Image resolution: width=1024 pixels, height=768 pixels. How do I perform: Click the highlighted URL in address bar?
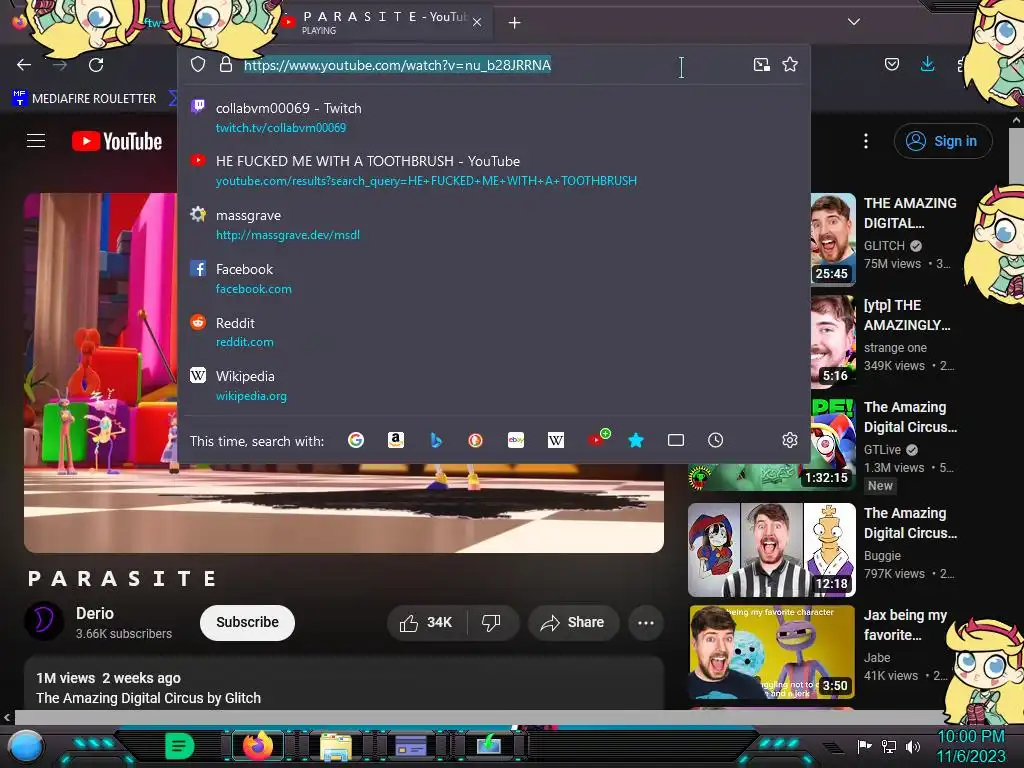(397, 65)
